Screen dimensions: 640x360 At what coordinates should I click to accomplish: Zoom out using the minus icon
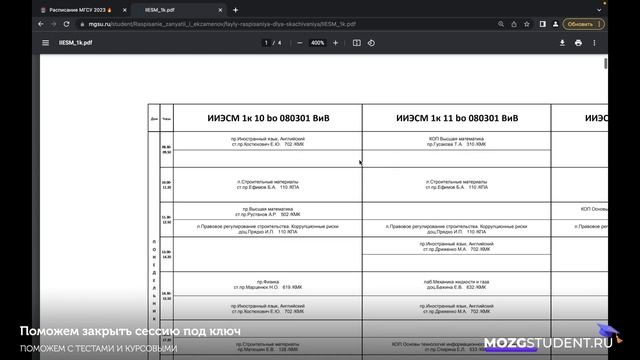pyautogui.click(x=300, y=43)
